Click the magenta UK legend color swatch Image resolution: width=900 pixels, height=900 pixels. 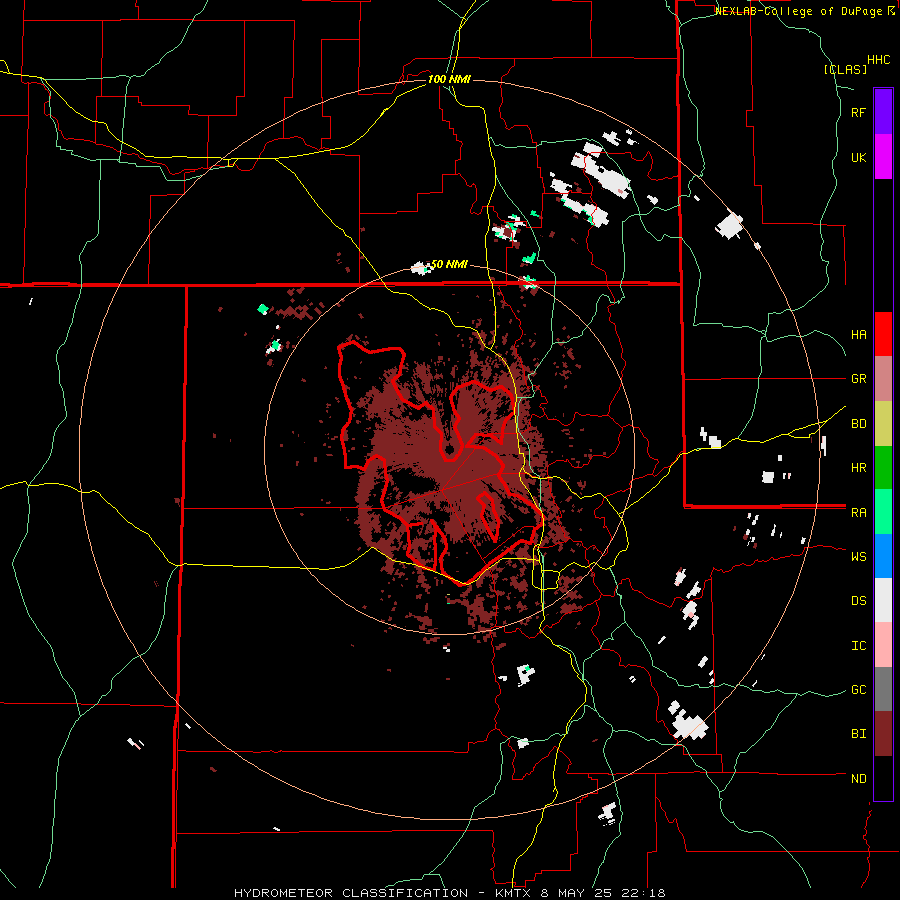(883, 157)
